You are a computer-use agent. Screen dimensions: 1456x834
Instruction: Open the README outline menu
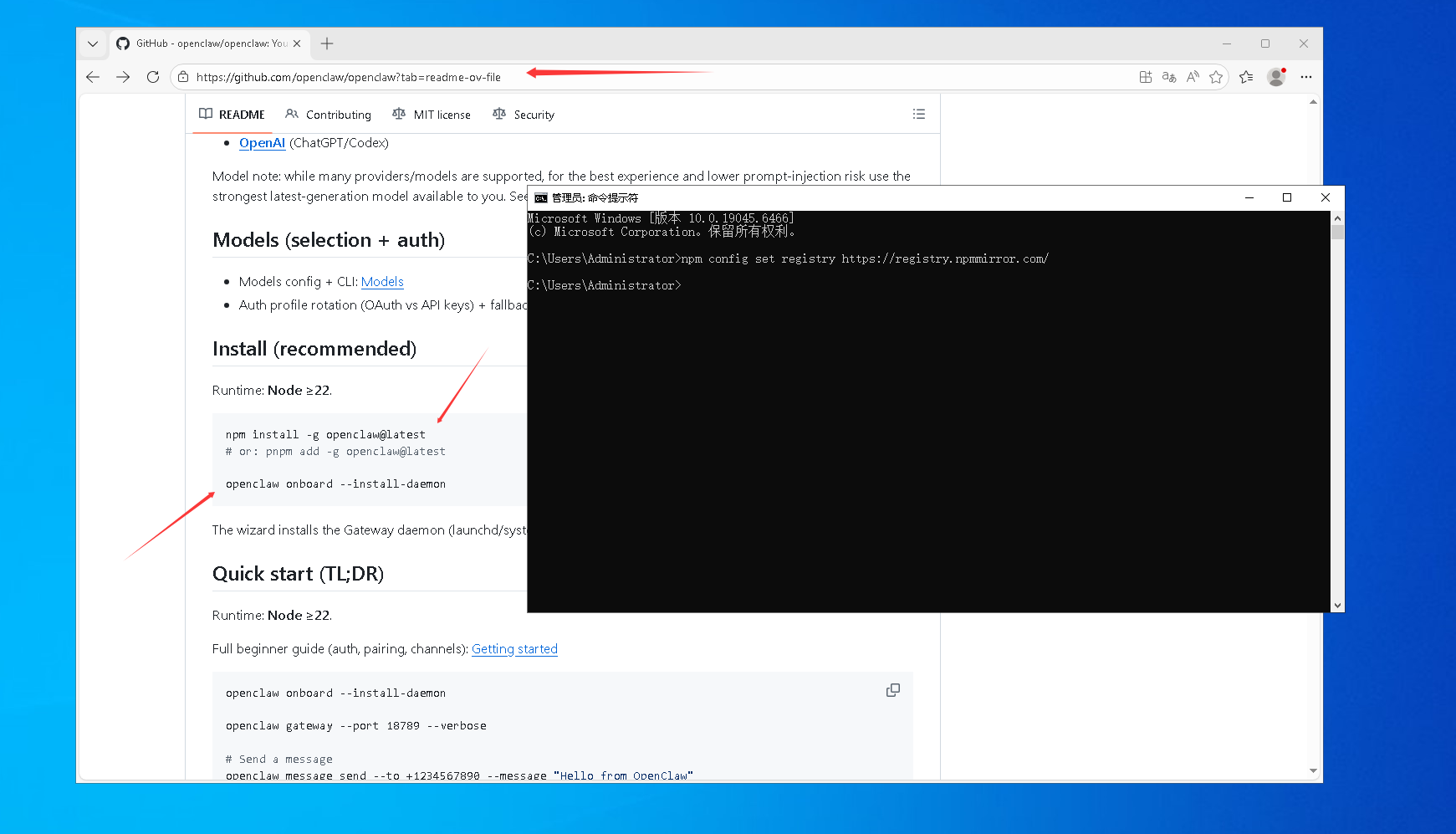click(x=919, y=114)
